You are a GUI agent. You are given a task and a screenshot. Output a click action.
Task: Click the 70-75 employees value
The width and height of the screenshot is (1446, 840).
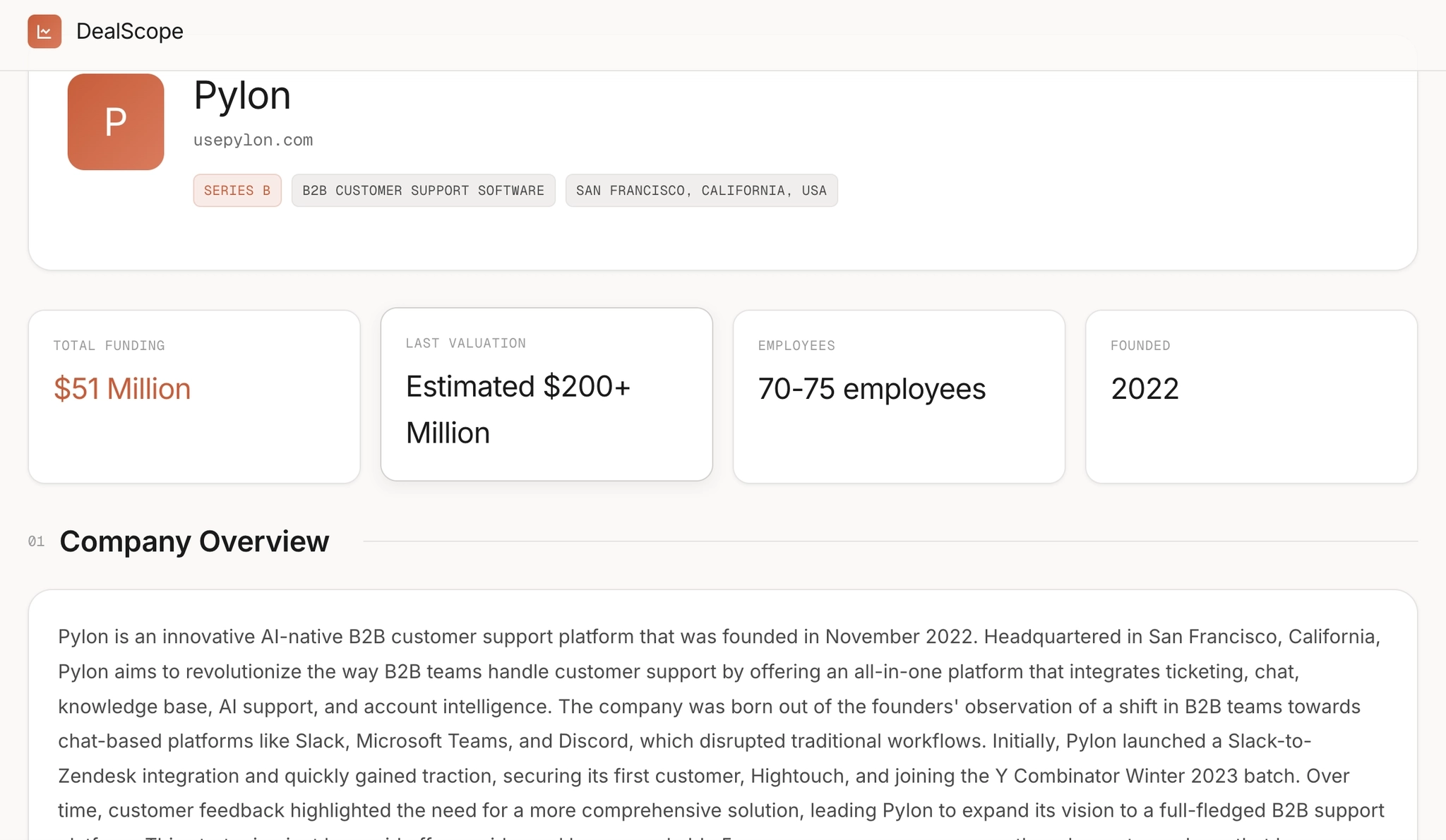tap(872, 389)
